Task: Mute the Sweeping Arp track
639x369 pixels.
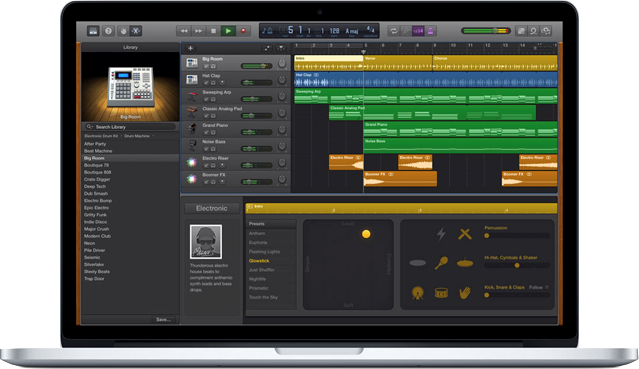Action: tap(206, 99)
